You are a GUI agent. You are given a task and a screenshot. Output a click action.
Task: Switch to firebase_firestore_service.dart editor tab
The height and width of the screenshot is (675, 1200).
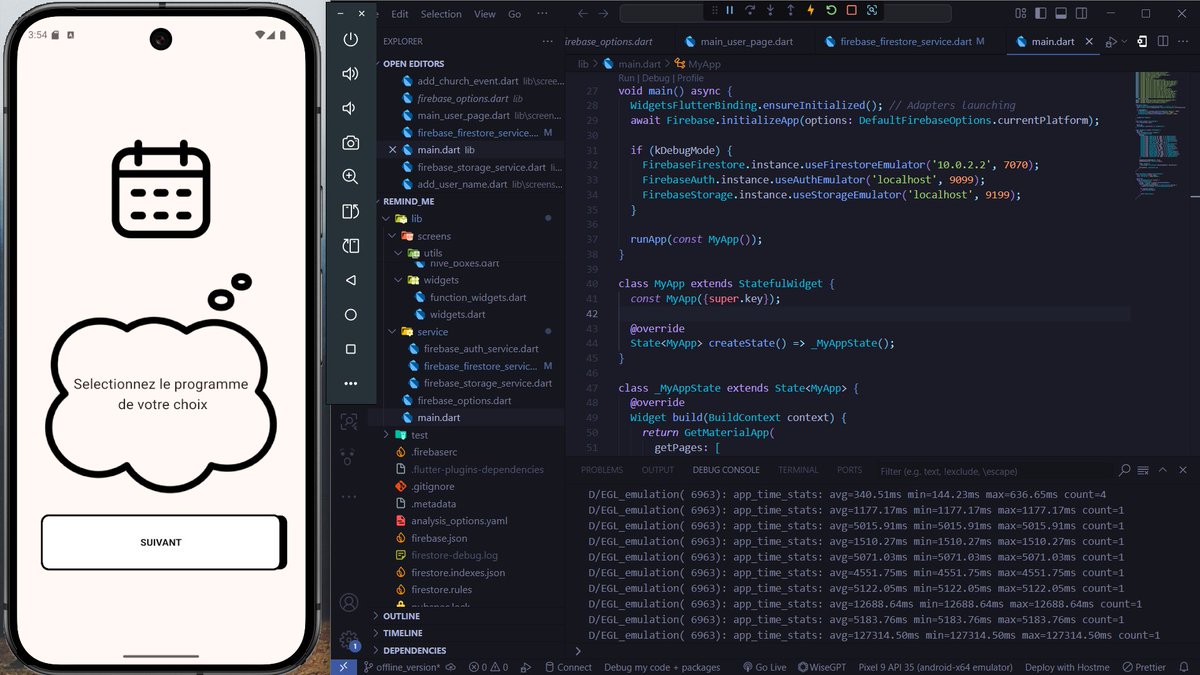905,42
